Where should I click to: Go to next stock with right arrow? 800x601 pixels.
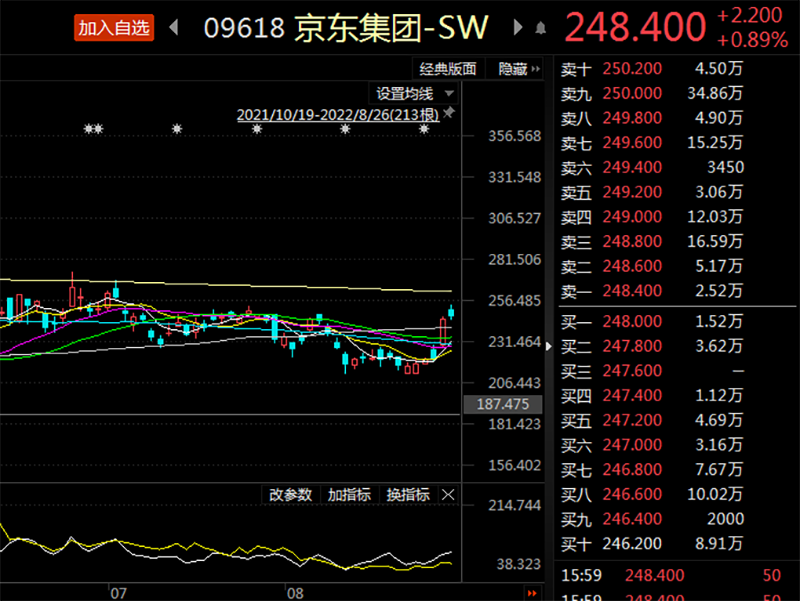point(517,28)
